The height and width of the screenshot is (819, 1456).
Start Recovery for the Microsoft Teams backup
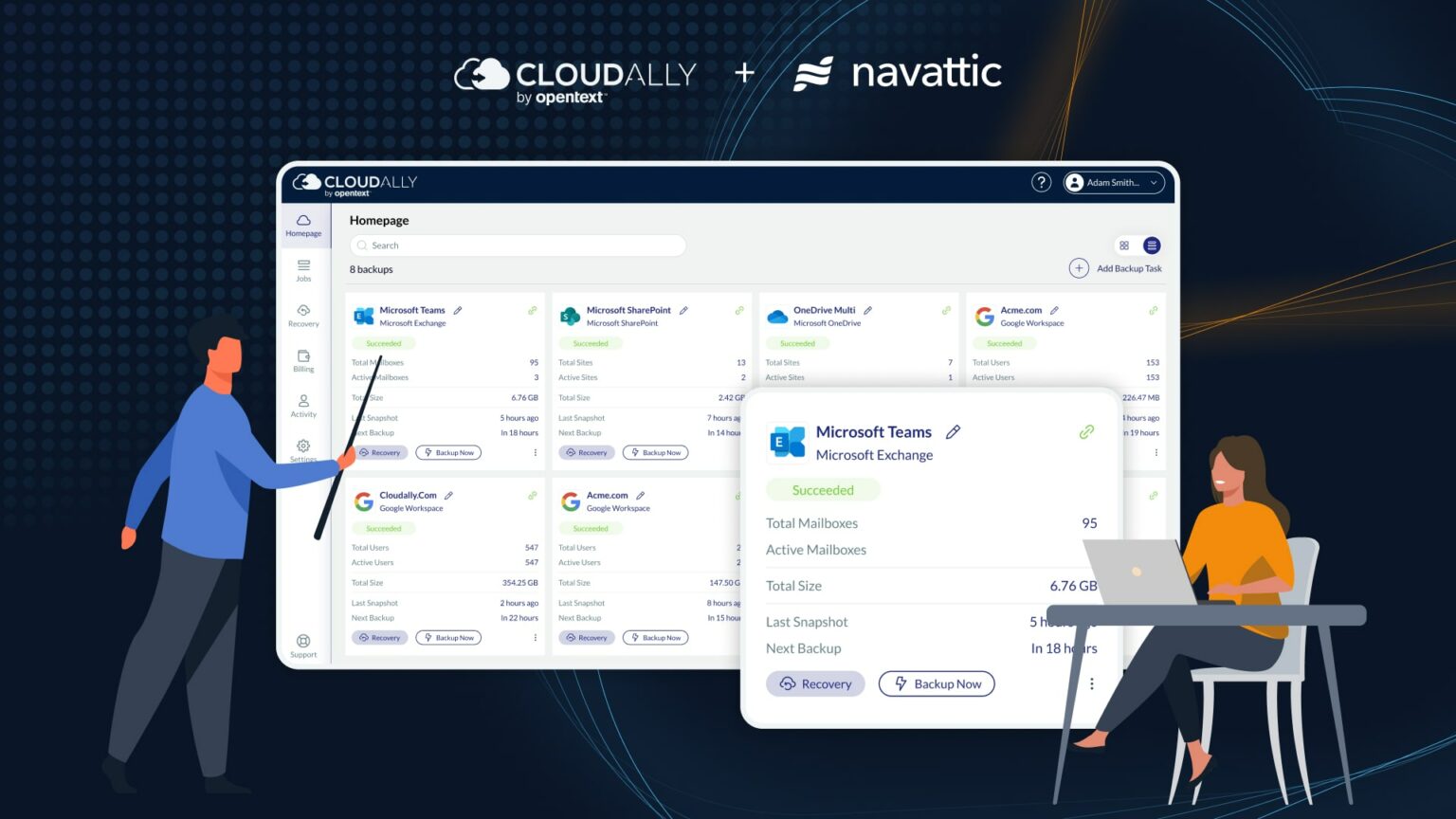click(x=815, y=683)
